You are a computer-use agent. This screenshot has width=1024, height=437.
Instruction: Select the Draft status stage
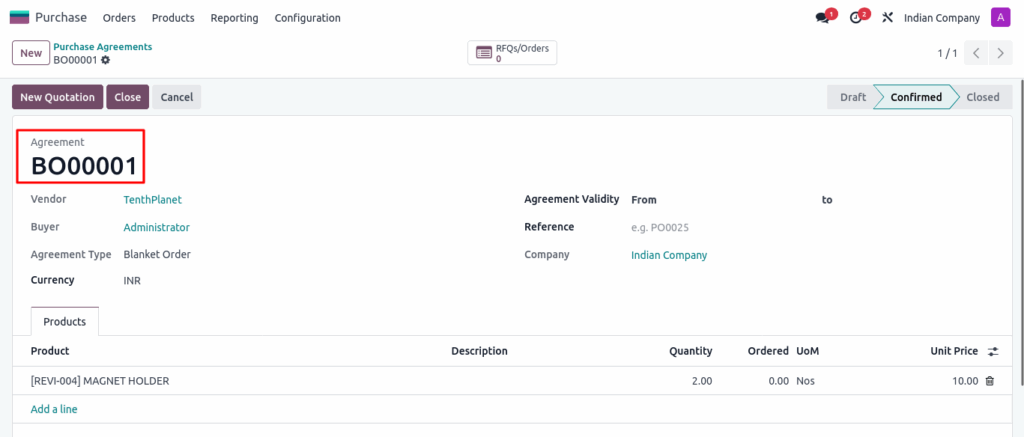click(x=853, y=97)
